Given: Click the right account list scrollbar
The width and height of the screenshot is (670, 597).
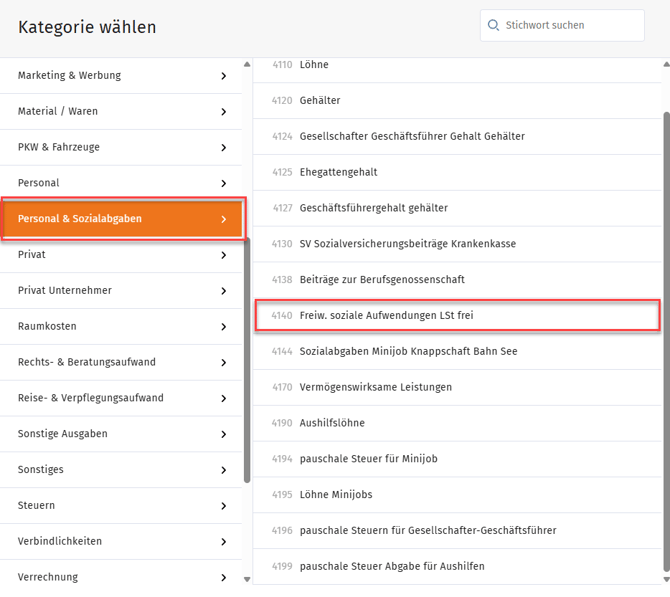Looking at the screenshot, I should tap(665, 340).
